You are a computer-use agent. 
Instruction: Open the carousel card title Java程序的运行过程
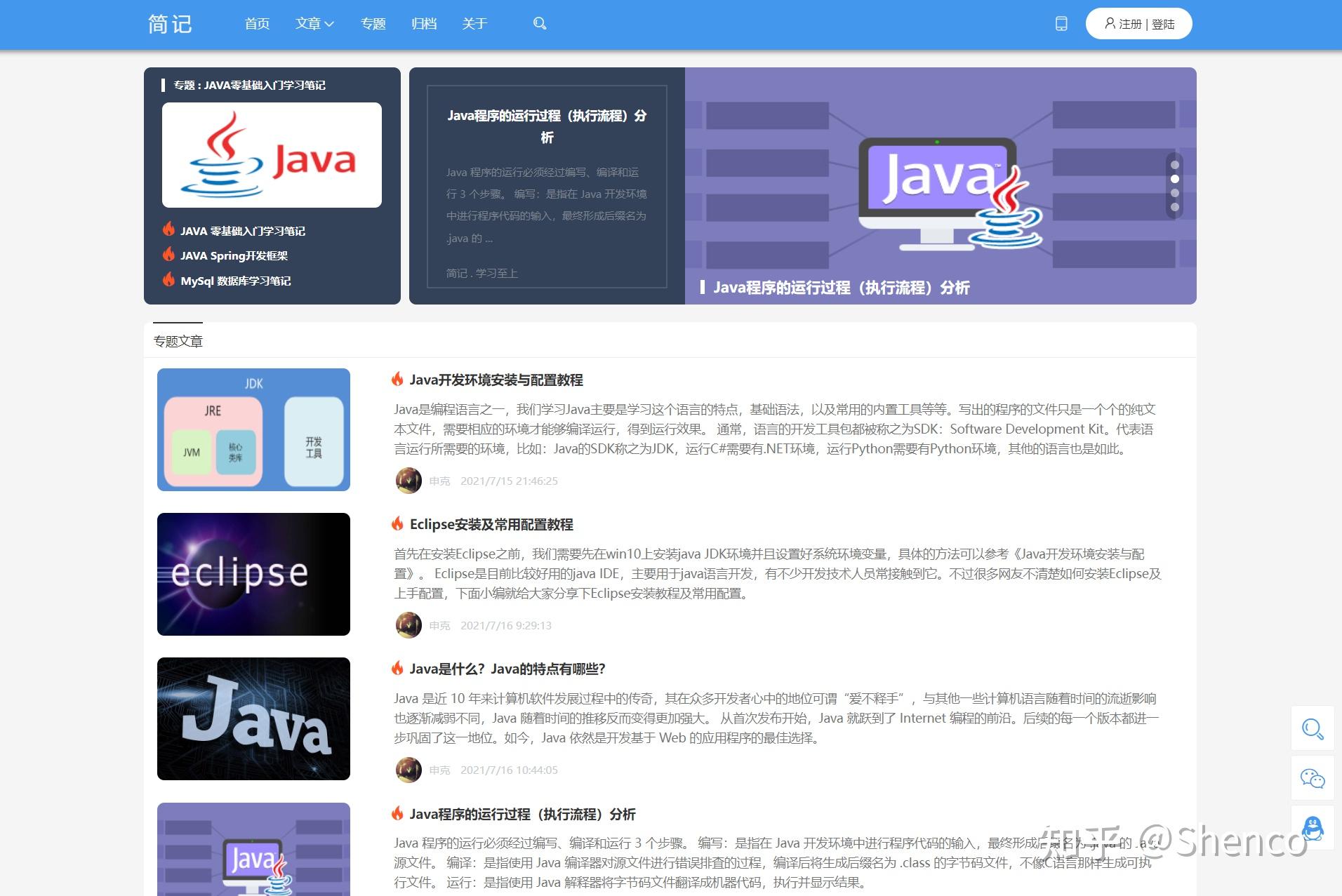click(x=547, y=126)
